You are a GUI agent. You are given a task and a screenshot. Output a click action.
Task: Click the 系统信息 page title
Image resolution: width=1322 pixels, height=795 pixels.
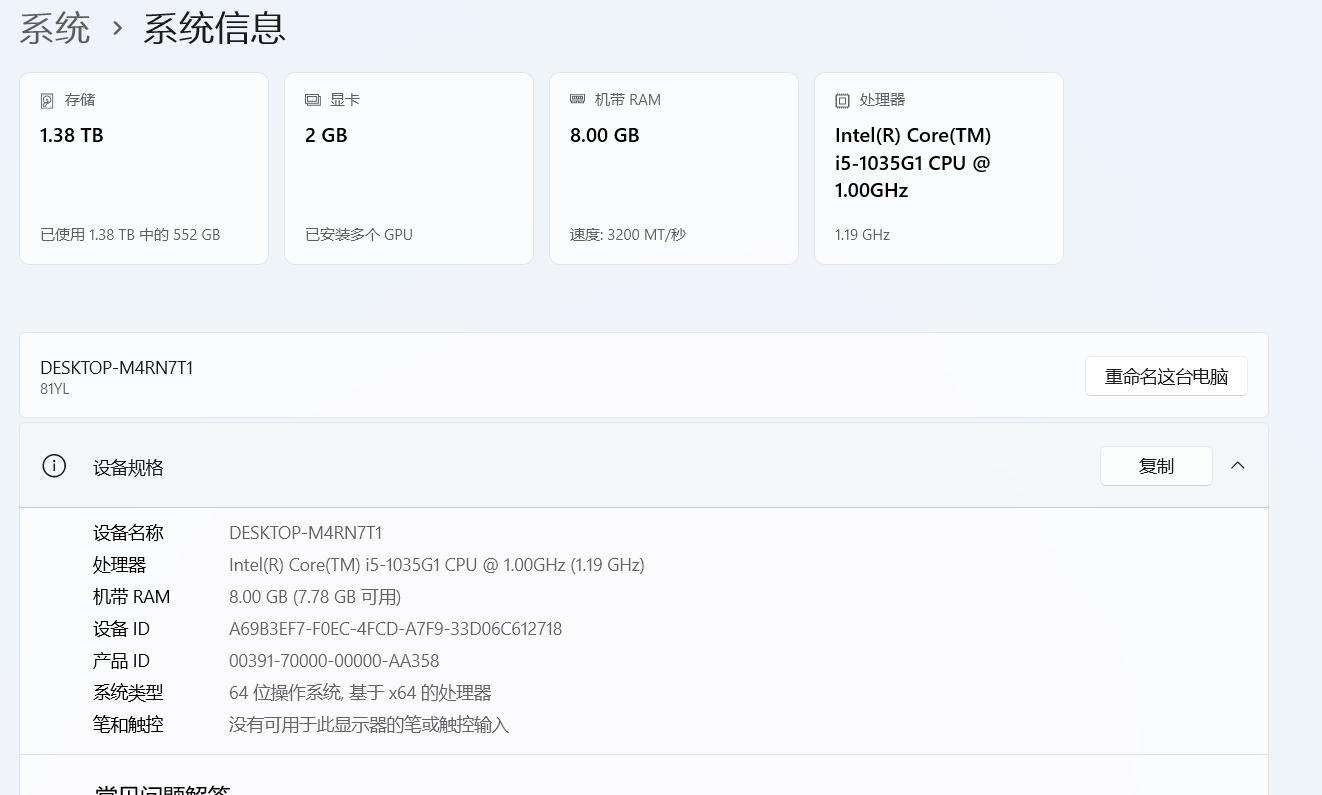pos(215,27)
